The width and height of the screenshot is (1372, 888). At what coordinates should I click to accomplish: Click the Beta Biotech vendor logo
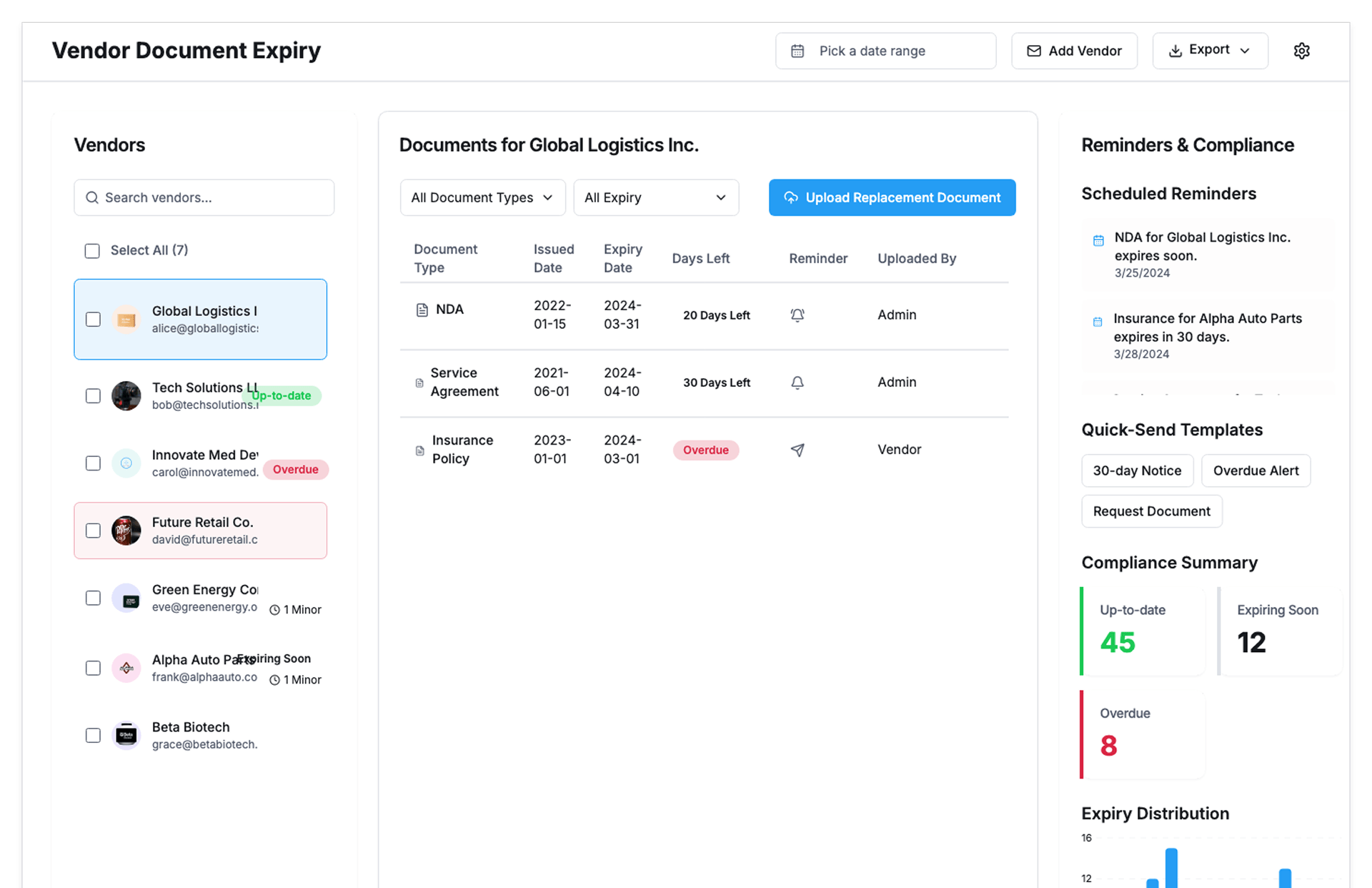coord(126,735)
